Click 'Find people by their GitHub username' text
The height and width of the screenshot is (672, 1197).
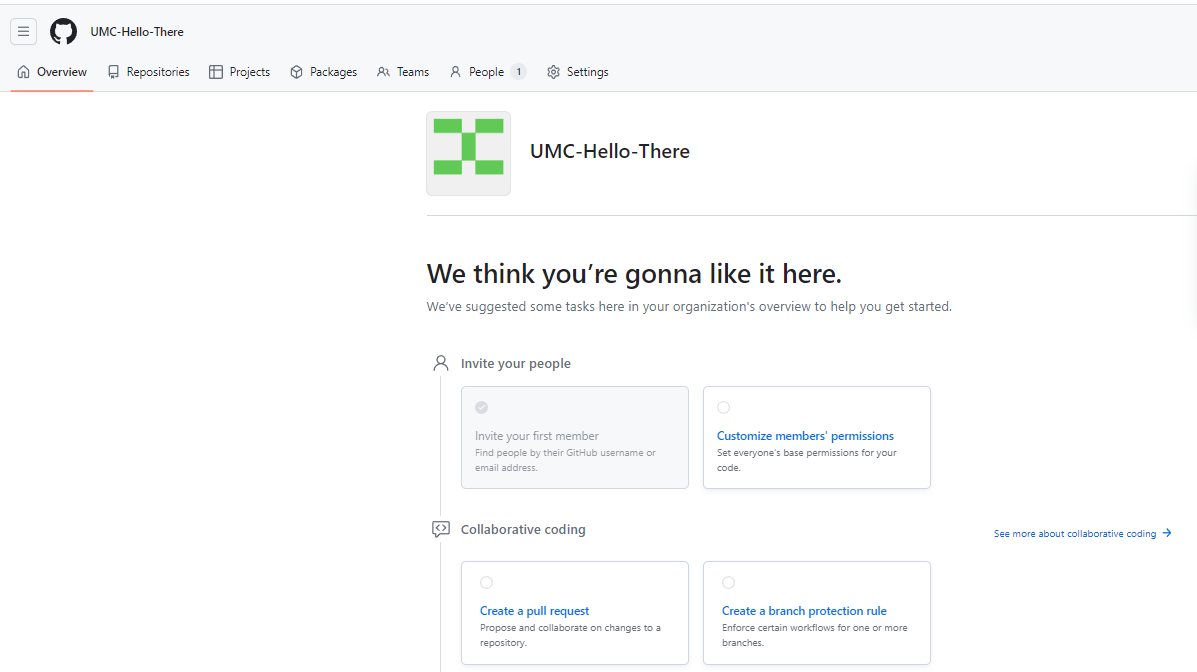565,460
